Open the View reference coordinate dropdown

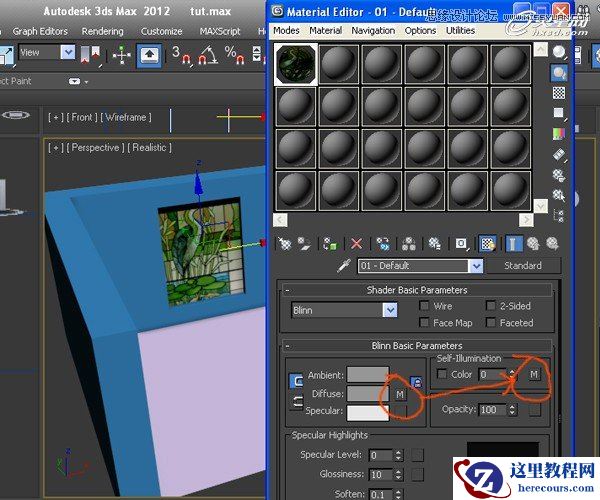68,52
